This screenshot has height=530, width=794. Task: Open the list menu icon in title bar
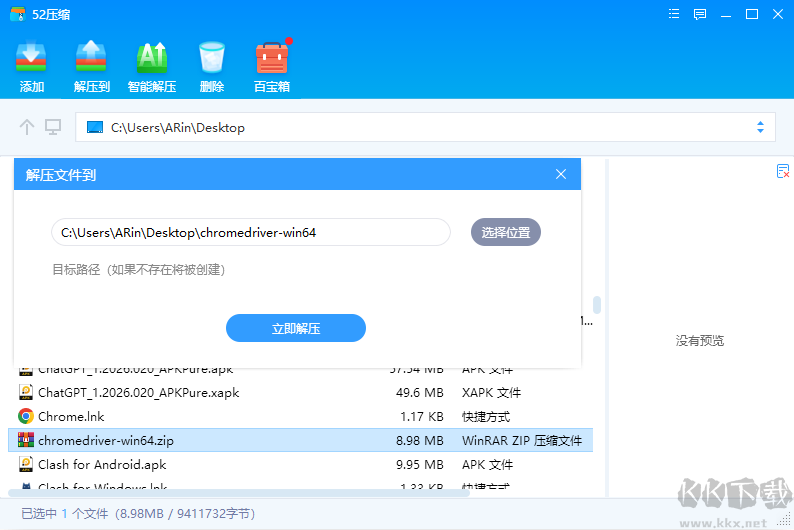[673, 14]
